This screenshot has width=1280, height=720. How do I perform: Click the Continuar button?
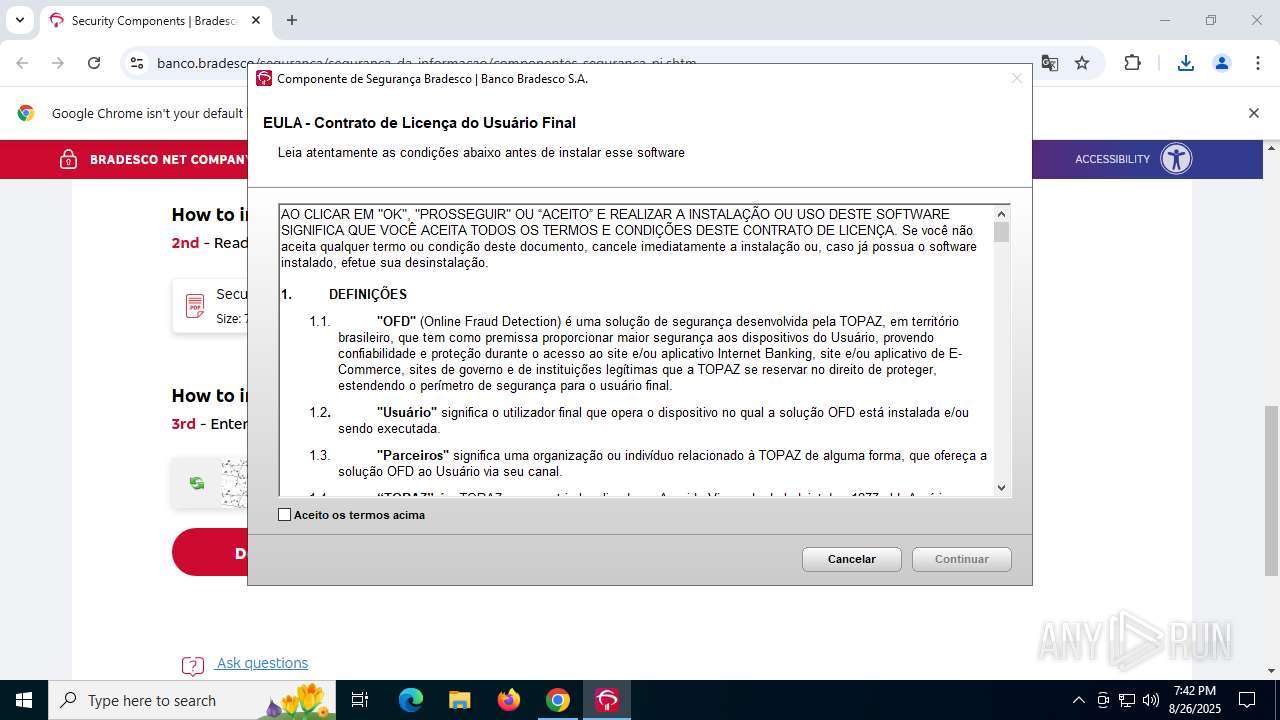[x=962, y=559]
